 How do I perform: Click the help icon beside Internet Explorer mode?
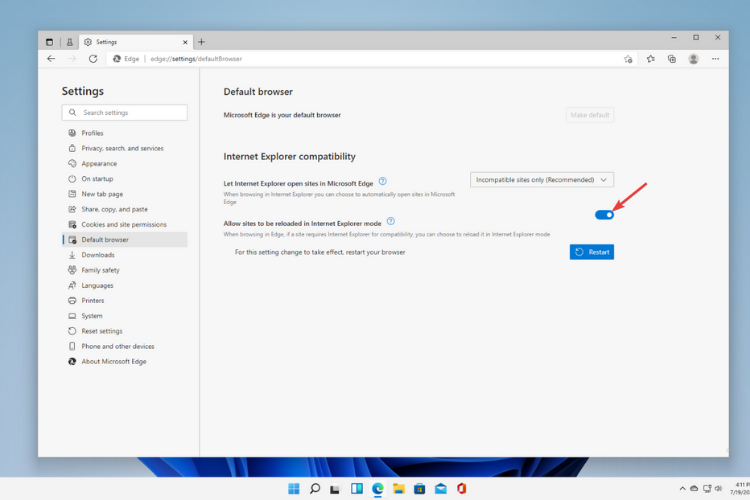pyautogui.click(x=391, y=221)
